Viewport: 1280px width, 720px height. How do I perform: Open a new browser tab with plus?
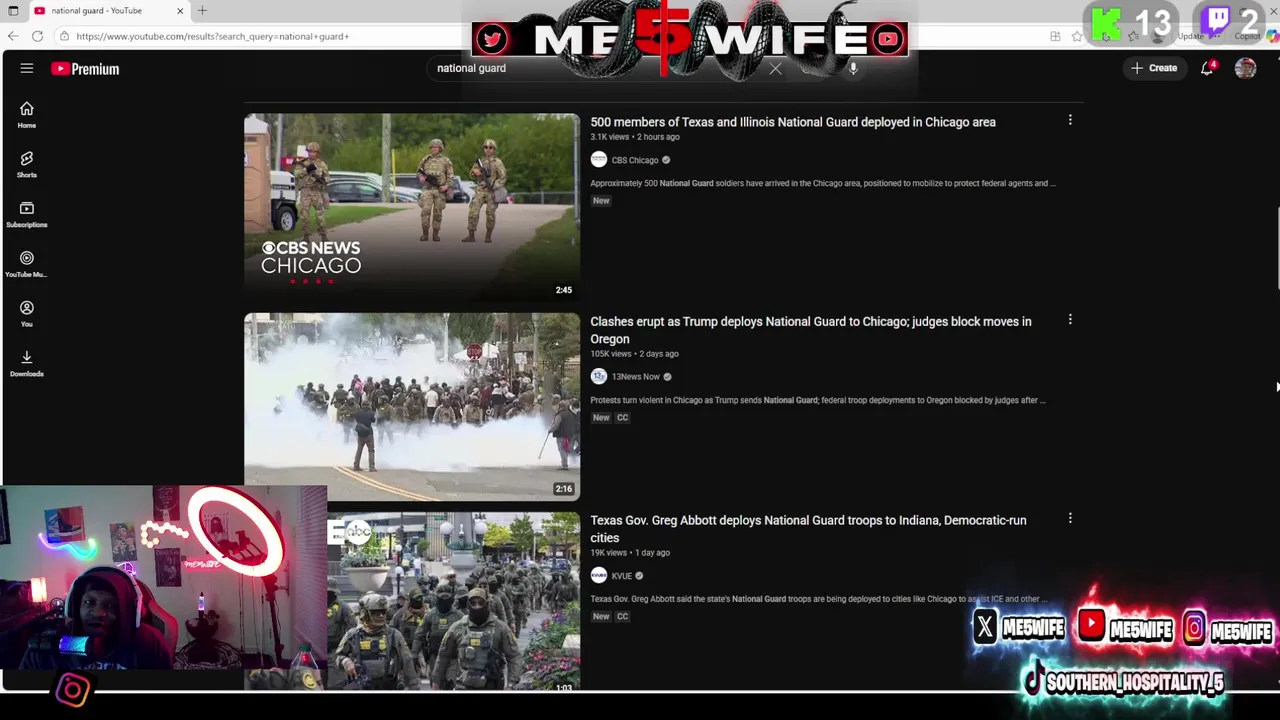202,10
